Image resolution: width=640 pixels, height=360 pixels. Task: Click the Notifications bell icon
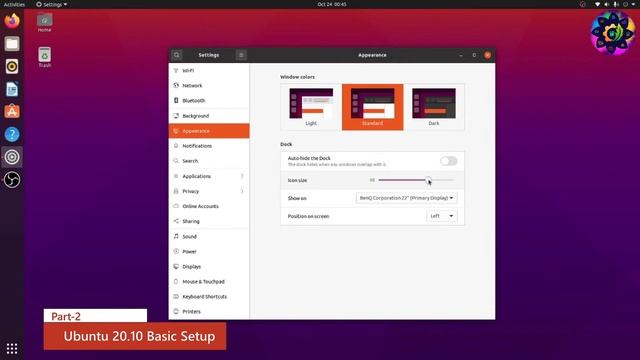(x=176, y=146)
